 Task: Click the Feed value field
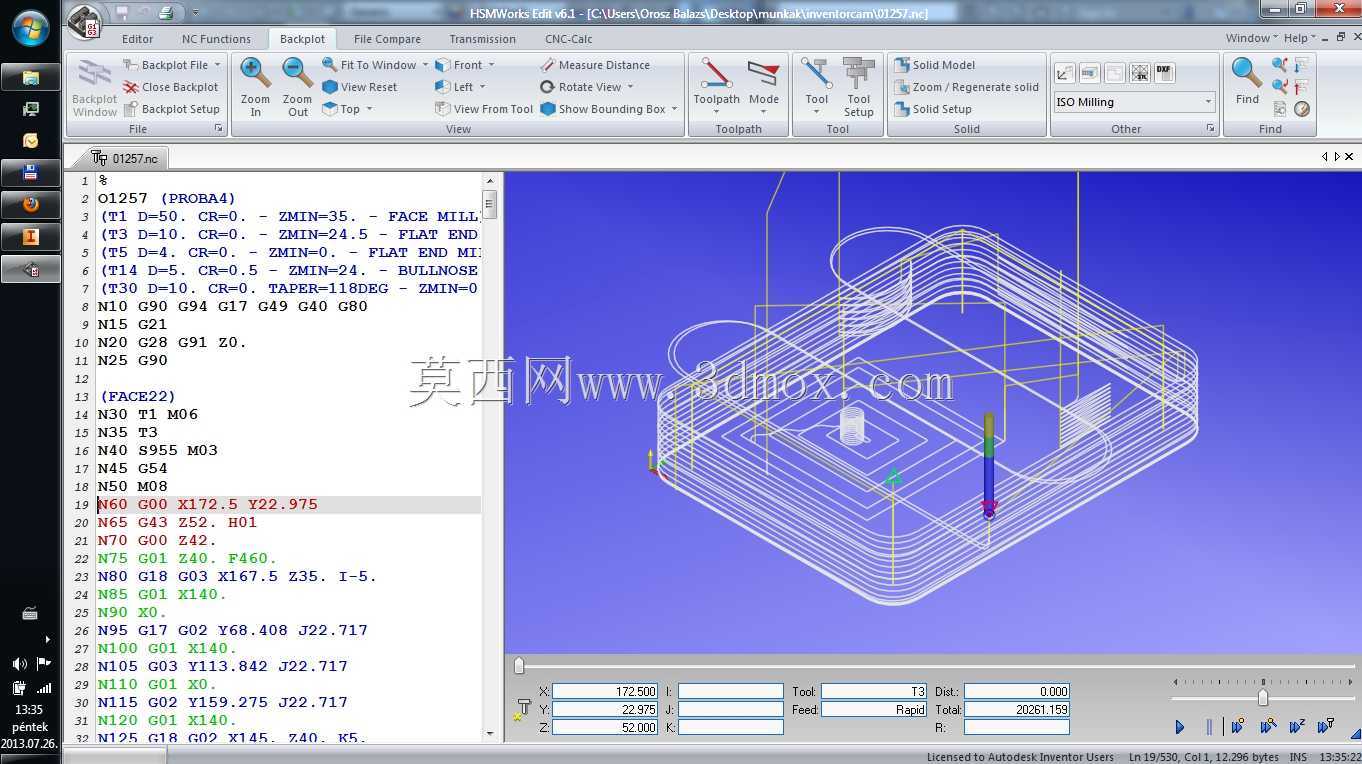click(x=875, y=710)
